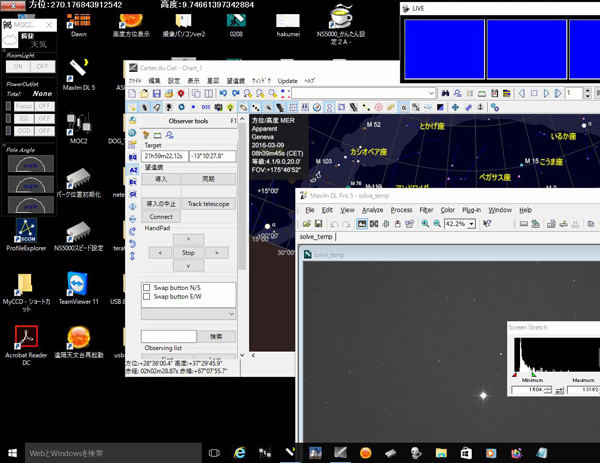Viewport: 600px width, 463px height.
Task: Toggle the DSS image icon in Cartes du Ciel
Action: point(206,108)
